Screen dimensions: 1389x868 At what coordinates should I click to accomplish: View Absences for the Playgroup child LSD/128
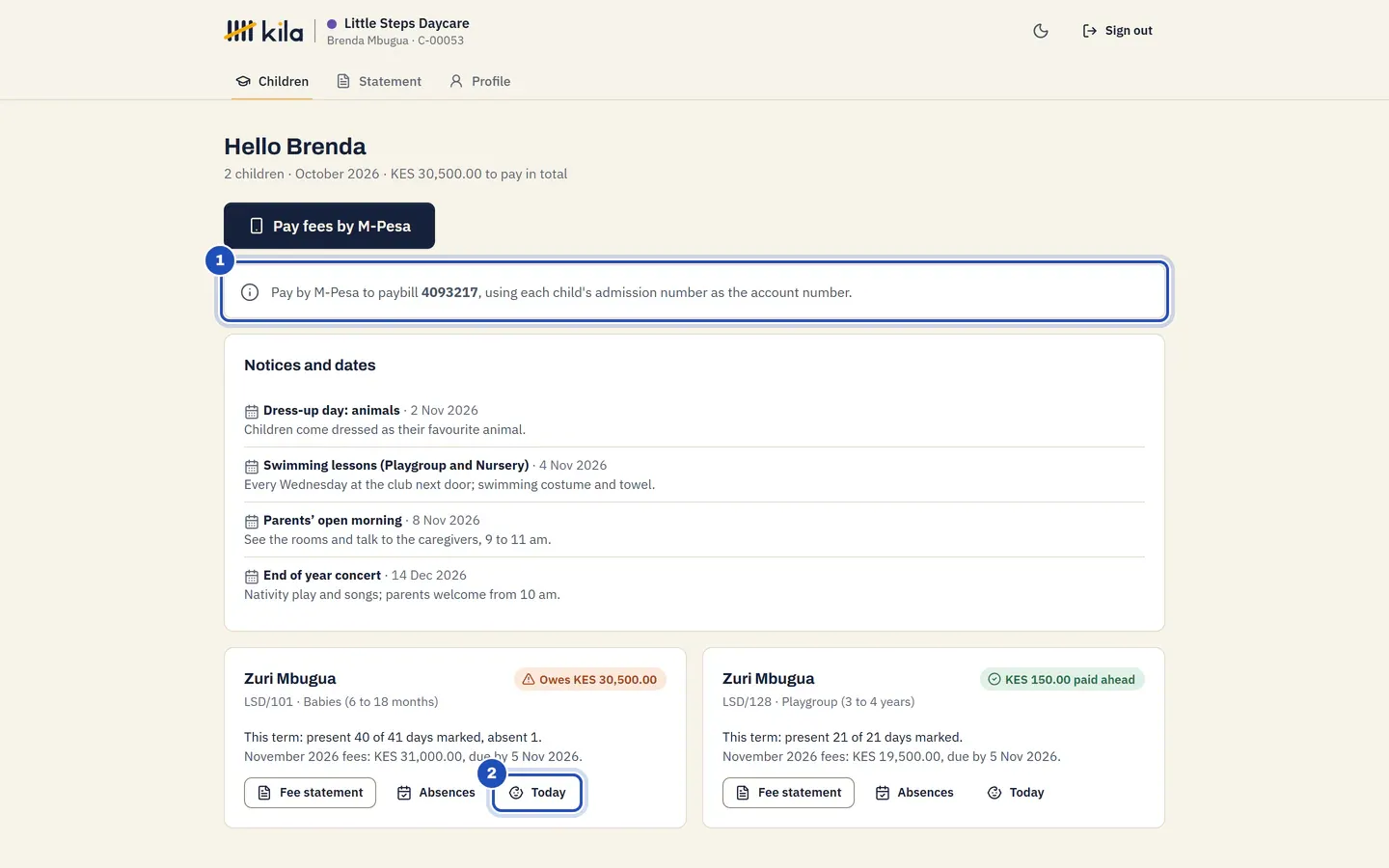click(x=914, y=793)
